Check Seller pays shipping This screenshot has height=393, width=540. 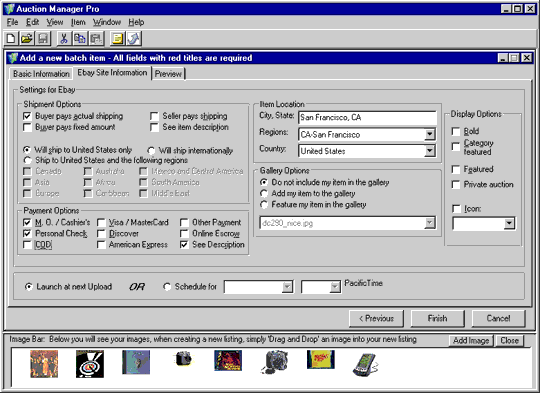(x=154, y=116)
